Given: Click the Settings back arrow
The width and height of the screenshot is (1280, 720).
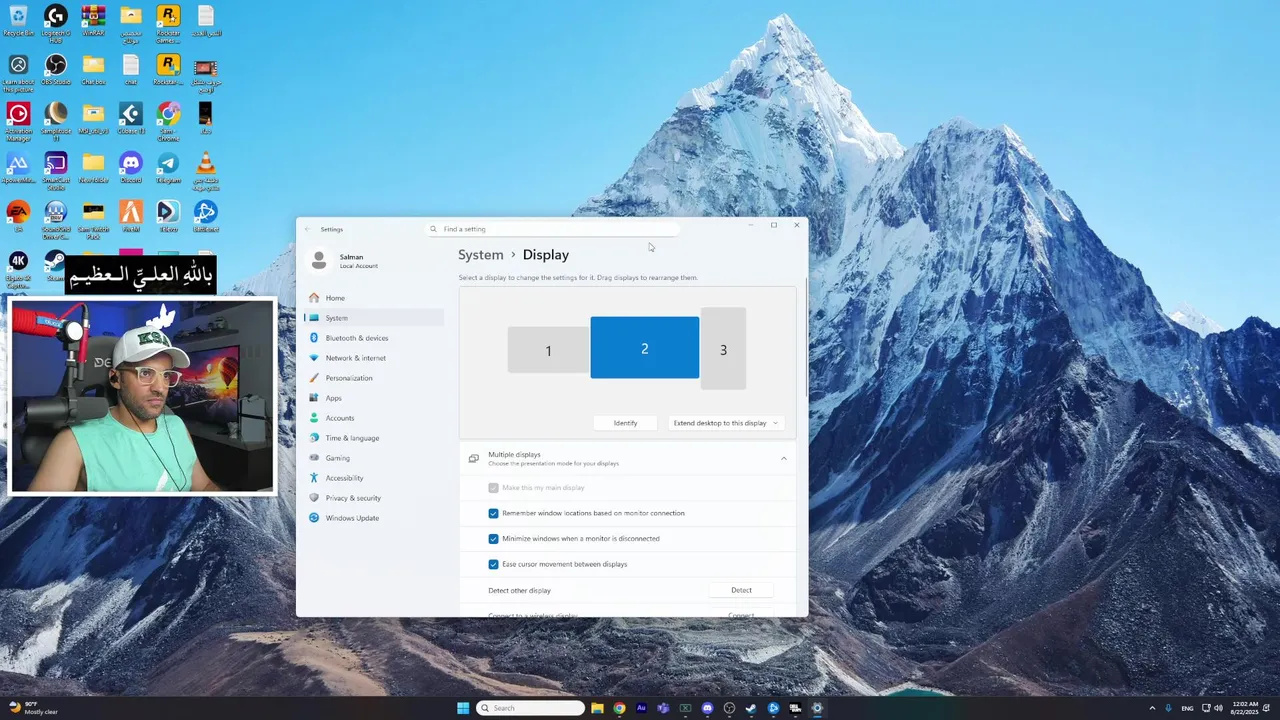Looking at the screenshot, I should click(308, 229).
